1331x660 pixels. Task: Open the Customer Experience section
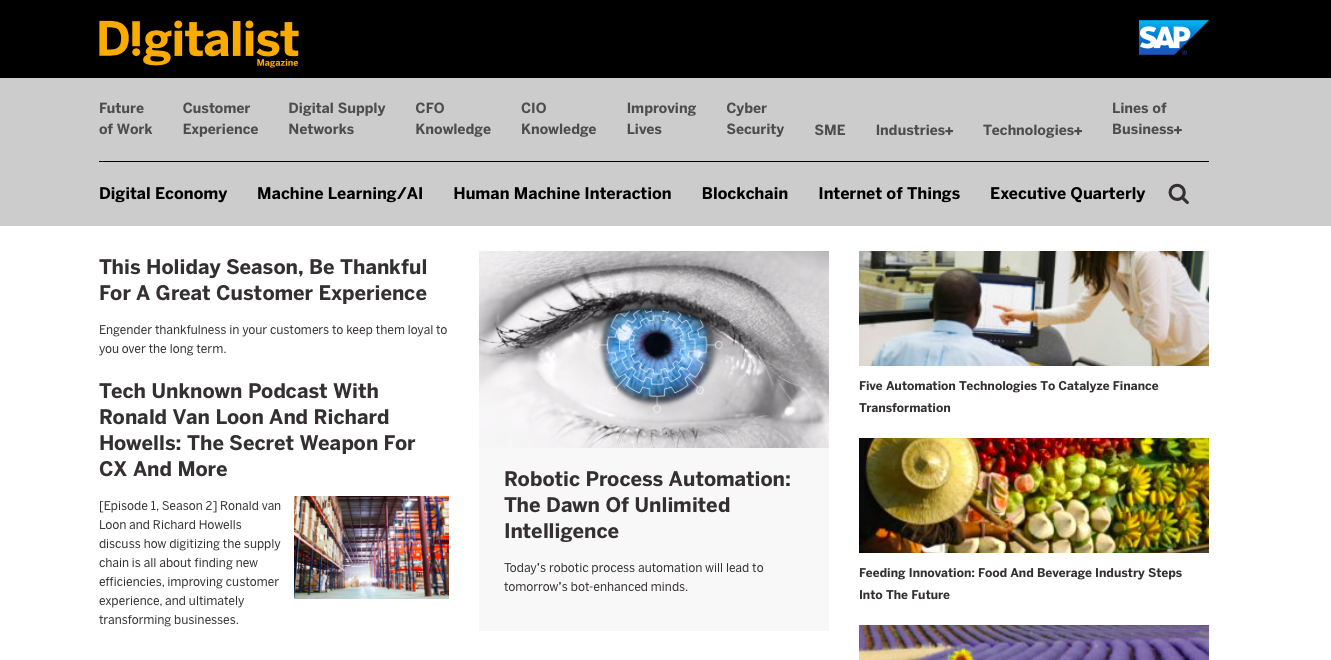pos(220,119)
